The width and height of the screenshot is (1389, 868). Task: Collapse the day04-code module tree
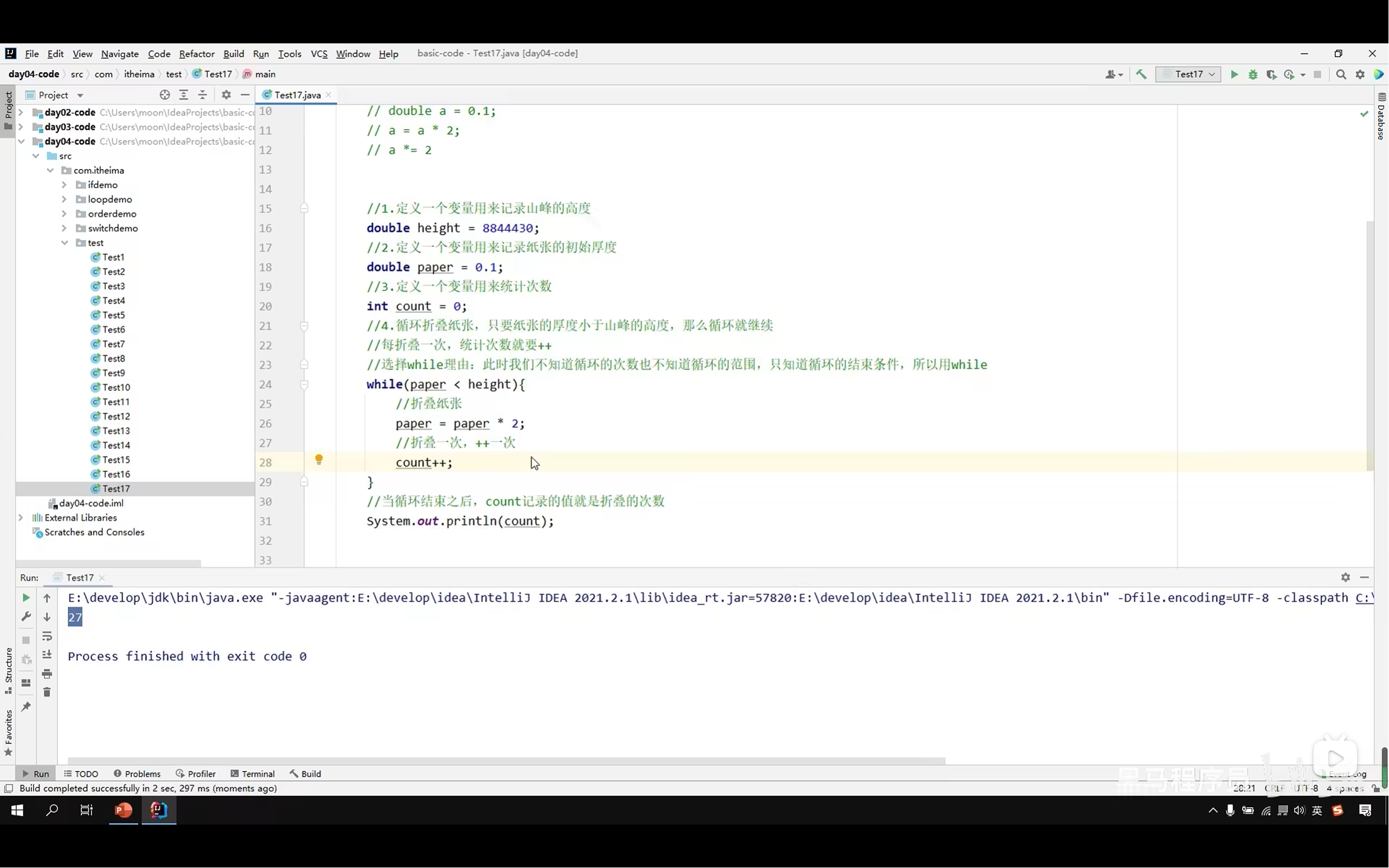pyautogui.click(x=21, y=141)
